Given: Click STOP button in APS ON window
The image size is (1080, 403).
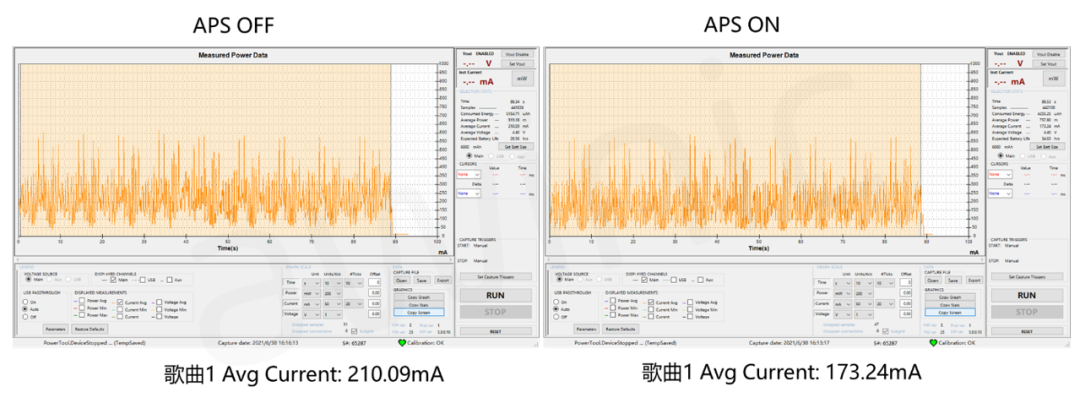Looking at the screenshot, I should tap(1027, 312).
